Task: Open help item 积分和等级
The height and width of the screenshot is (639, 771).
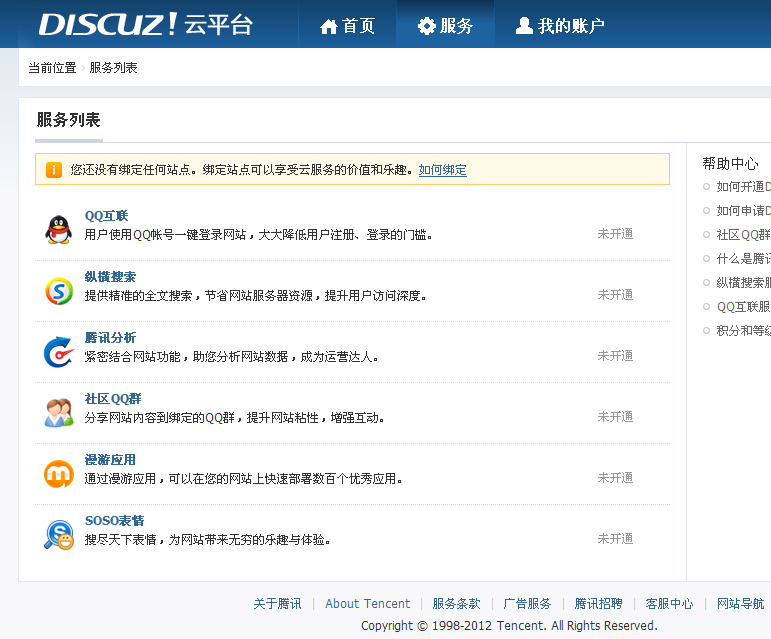Action: pos(743,331)
